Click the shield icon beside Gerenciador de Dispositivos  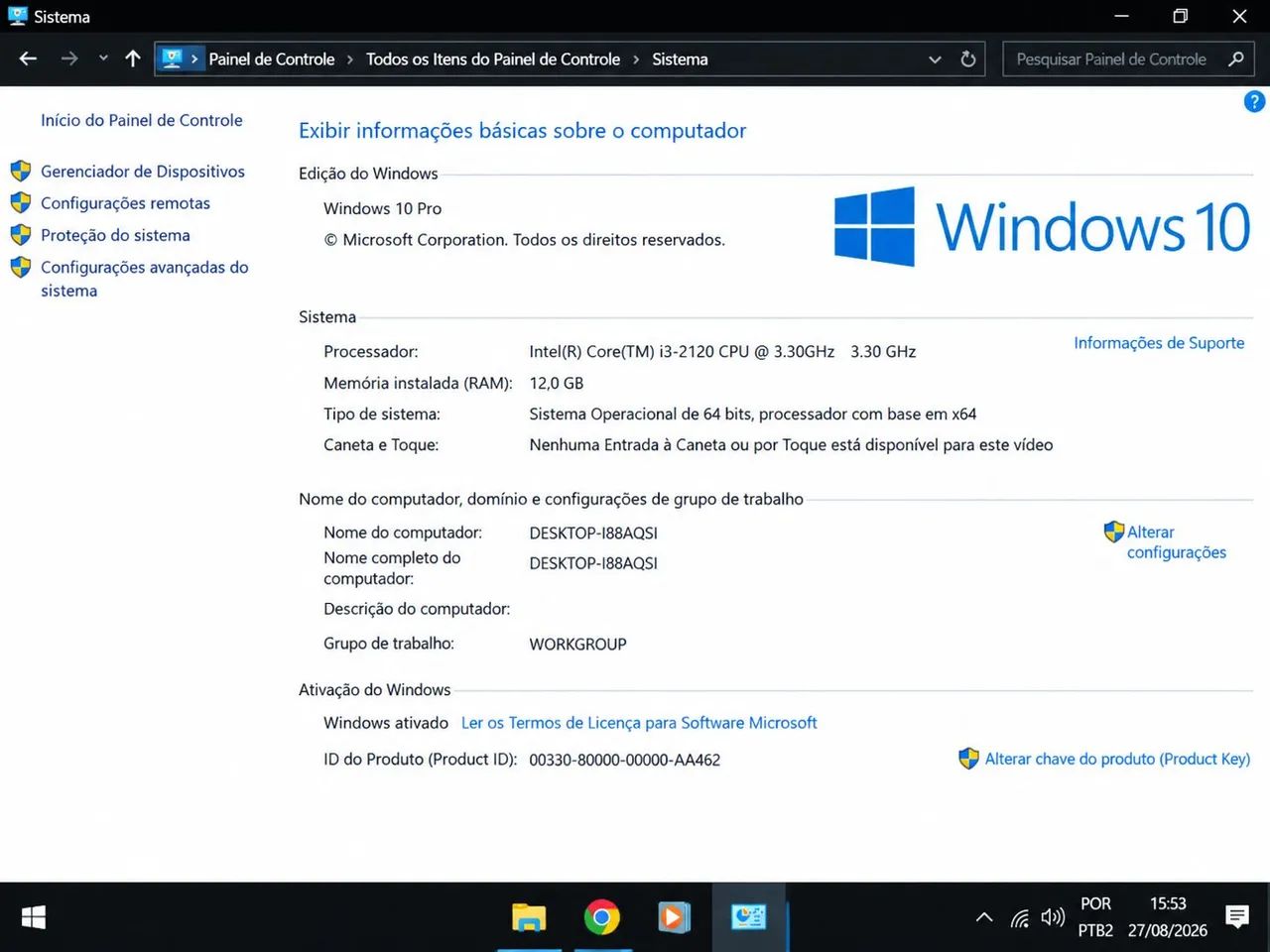(21, 172)
